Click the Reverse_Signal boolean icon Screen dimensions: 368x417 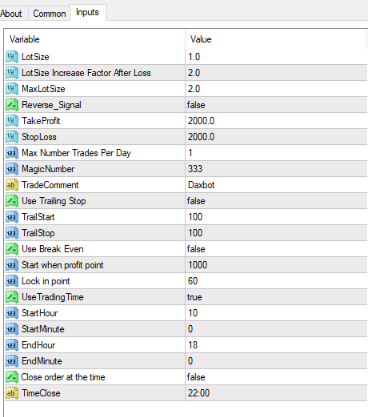coord(12,105)
